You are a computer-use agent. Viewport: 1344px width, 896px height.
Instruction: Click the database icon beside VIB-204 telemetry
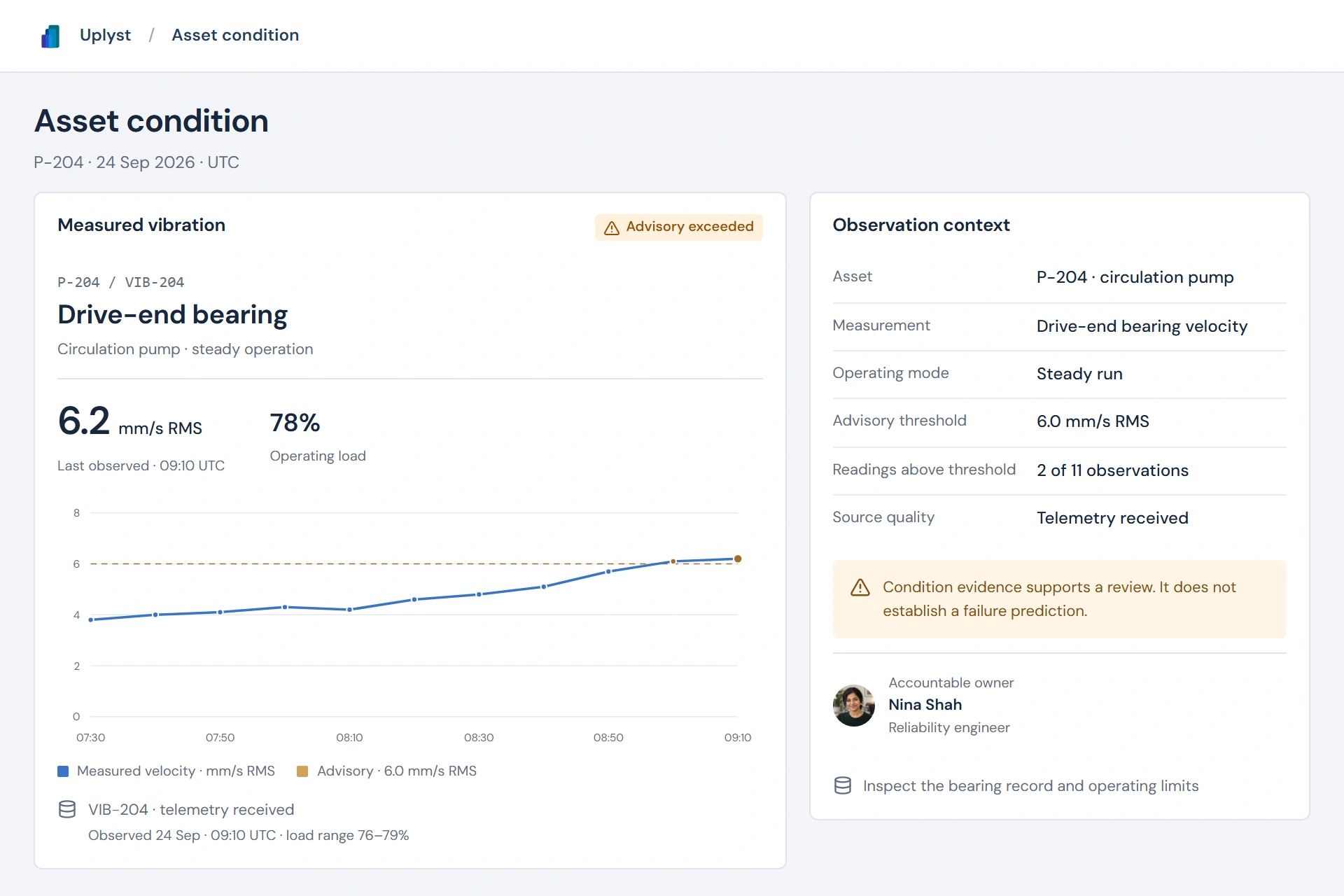(67, 809)
